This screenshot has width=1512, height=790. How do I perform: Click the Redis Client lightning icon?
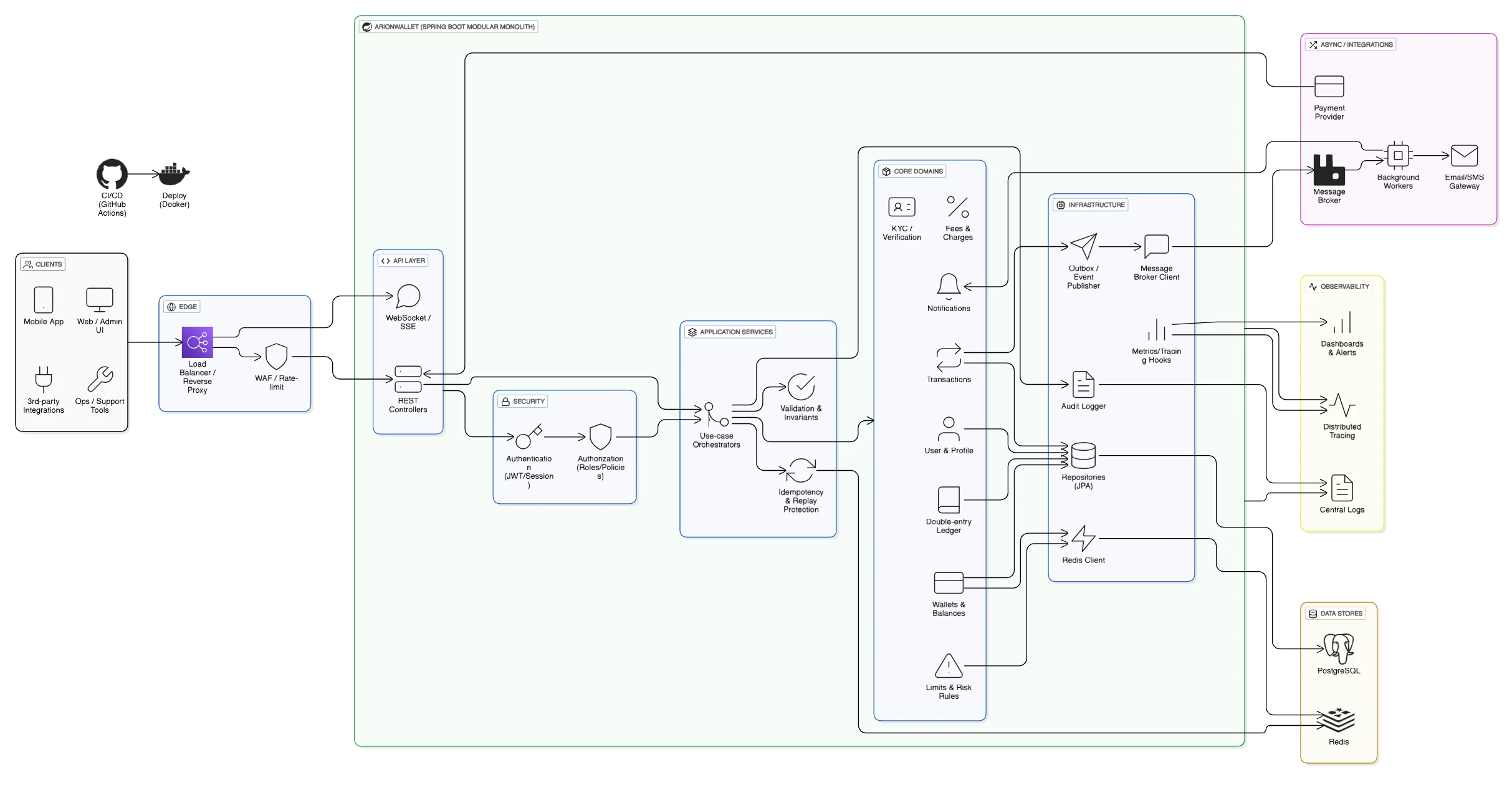point(1083,538)
